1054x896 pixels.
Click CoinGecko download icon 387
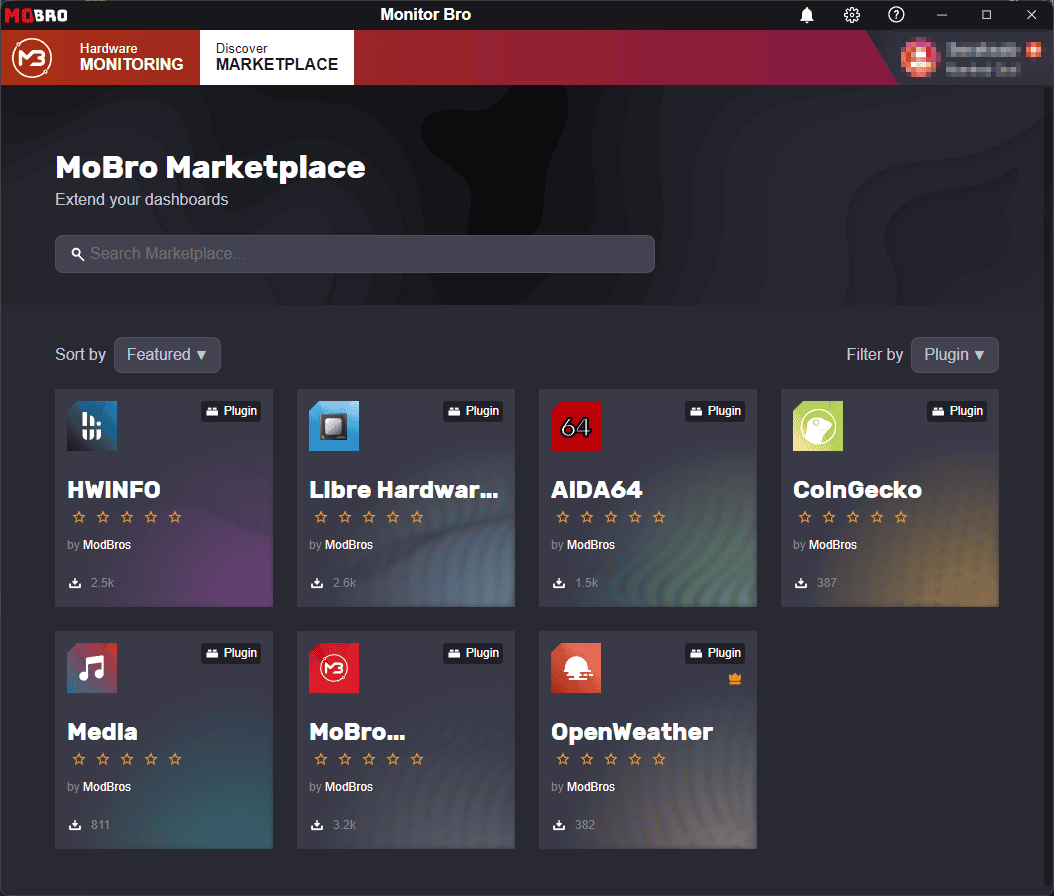(x=801, y=583)
